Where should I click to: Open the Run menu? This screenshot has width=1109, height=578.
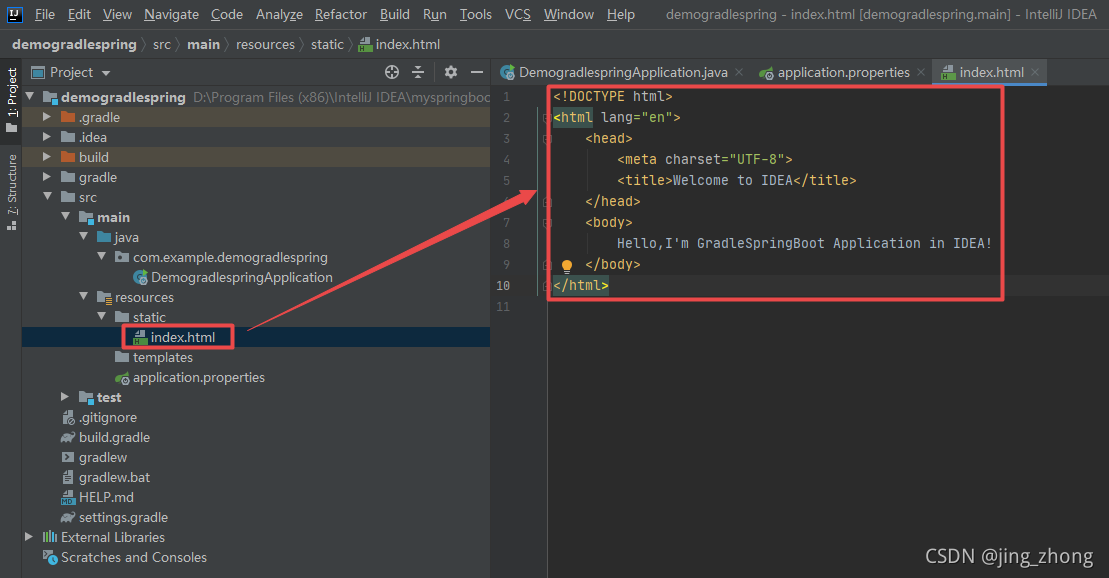[x=435, y=14]
